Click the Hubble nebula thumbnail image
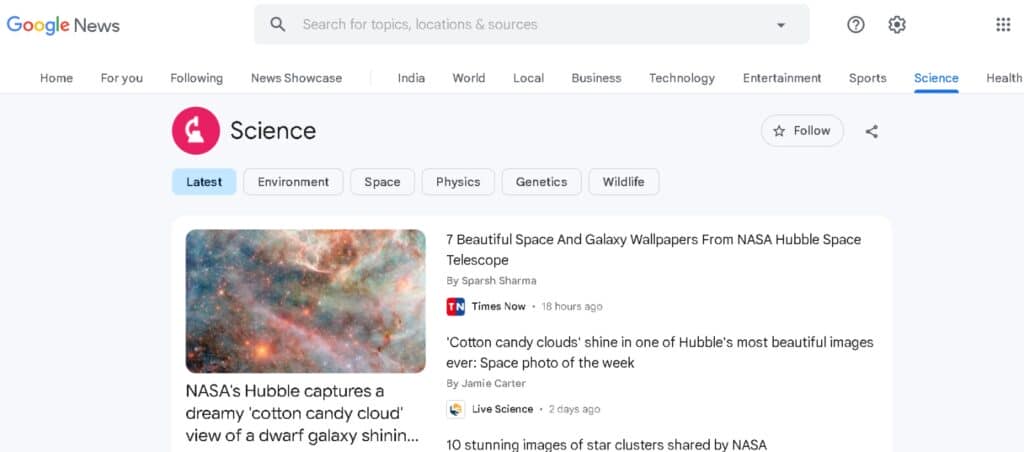This screenshot has height=452, width=1024. pos(305,301)
